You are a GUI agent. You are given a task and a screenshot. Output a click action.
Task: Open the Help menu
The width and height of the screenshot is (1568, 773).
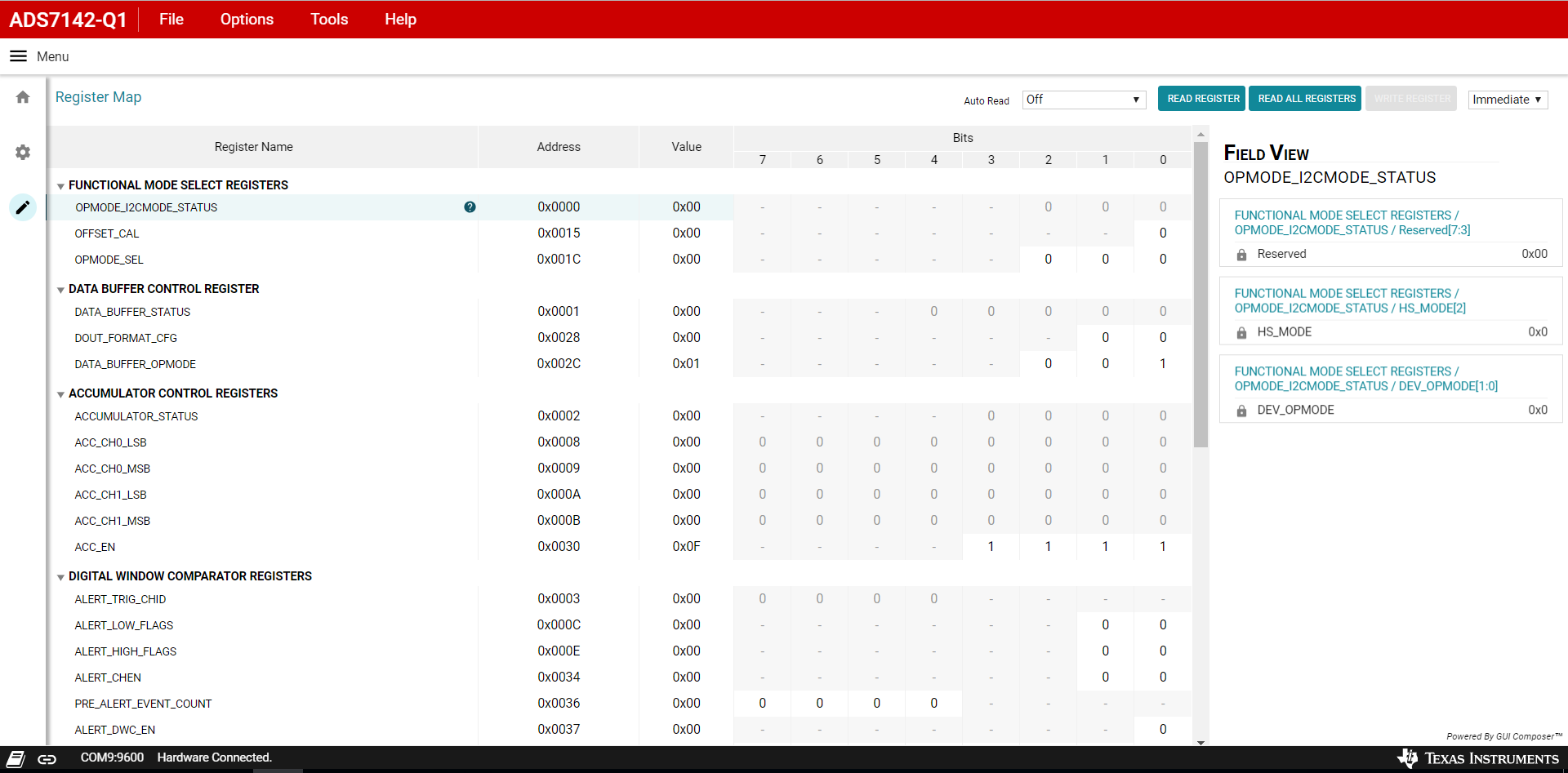[x=400, y=19]
